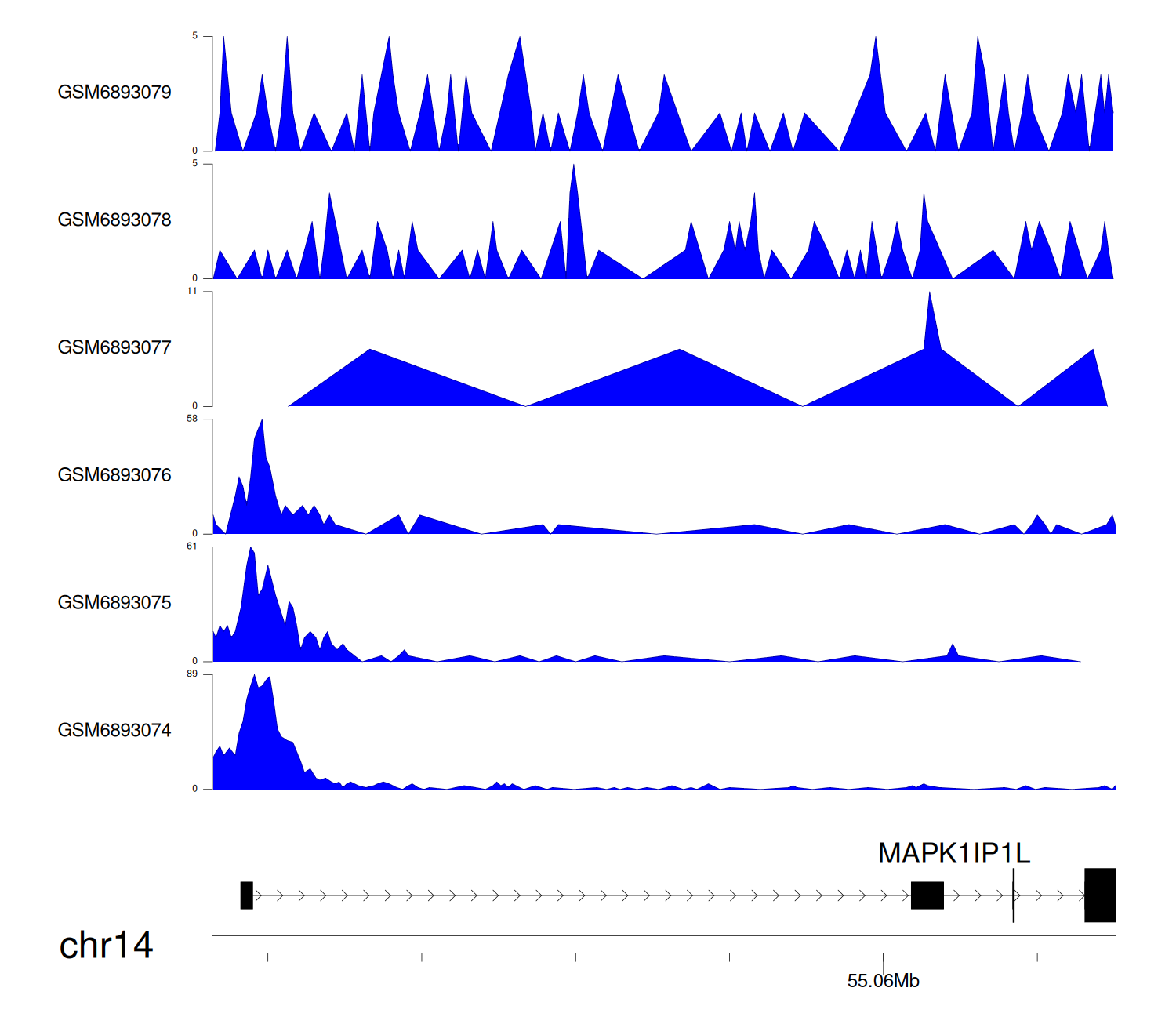Click the 55.06Mb axis position label
Screen dimensions: 1176x1035
pyautogui.click(x=883, y=981)
